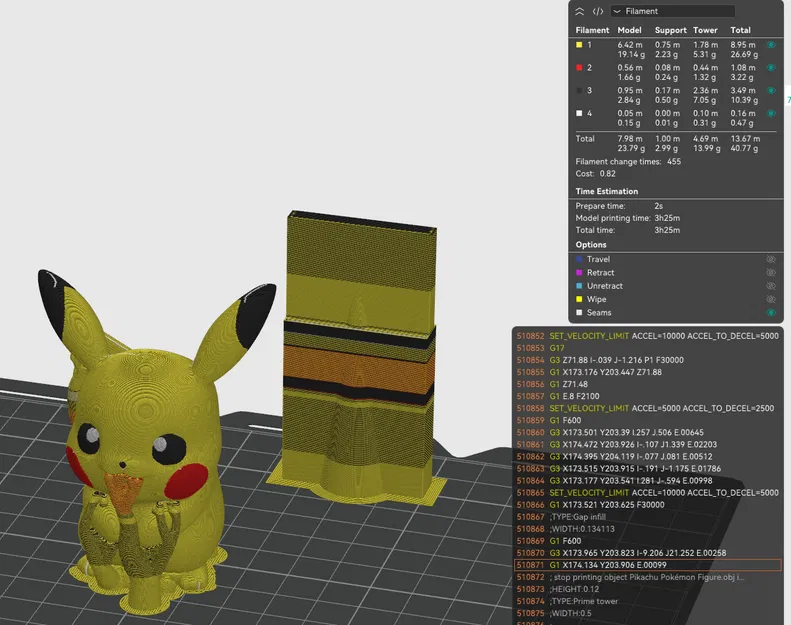Image resolution: width=791 pixels, height=625 pixels.
Task: Click the magenta Retract color swatch
Action: [x=579, y=272]
